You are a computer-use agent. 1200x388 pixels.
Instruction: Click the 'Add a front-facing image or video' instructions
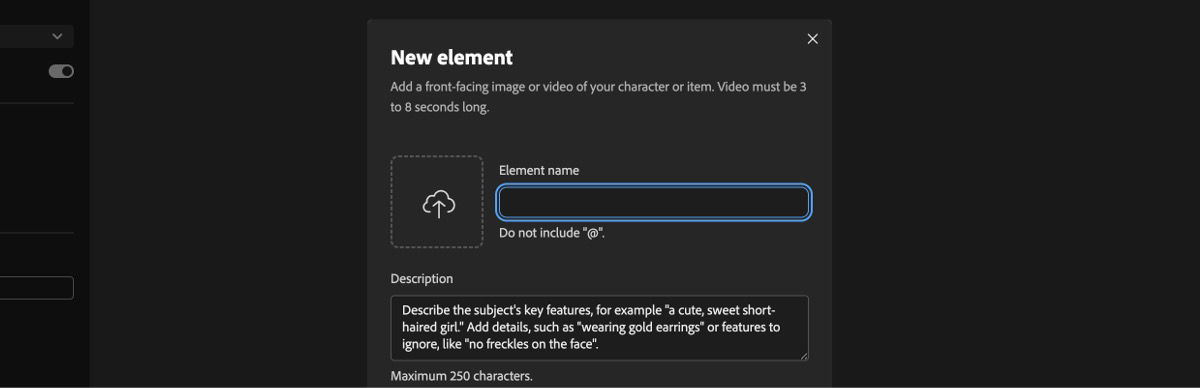coord(598,96)
